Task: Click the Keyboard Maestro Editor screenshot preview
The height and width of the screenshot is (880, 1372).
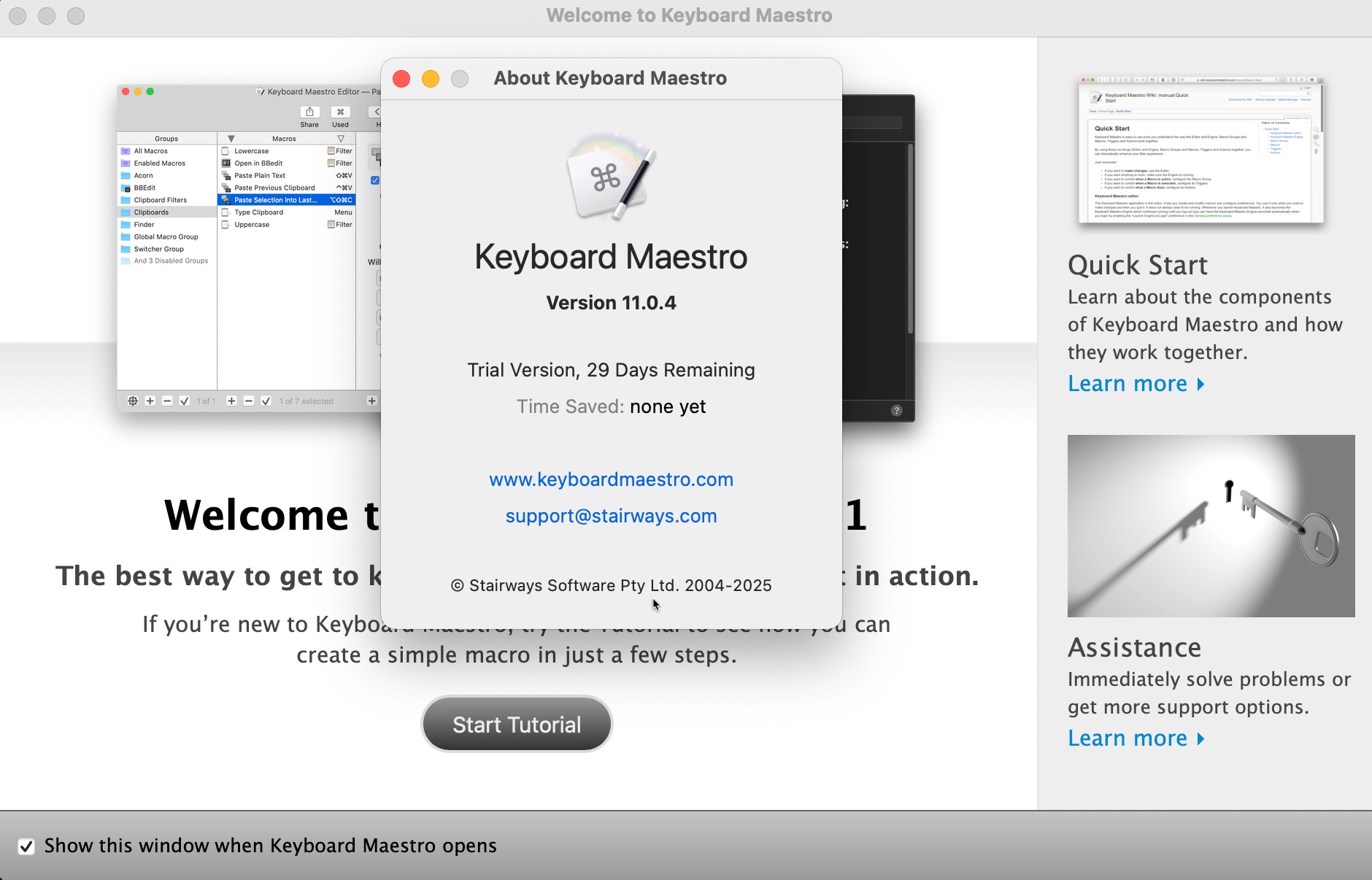Action: 249,248
